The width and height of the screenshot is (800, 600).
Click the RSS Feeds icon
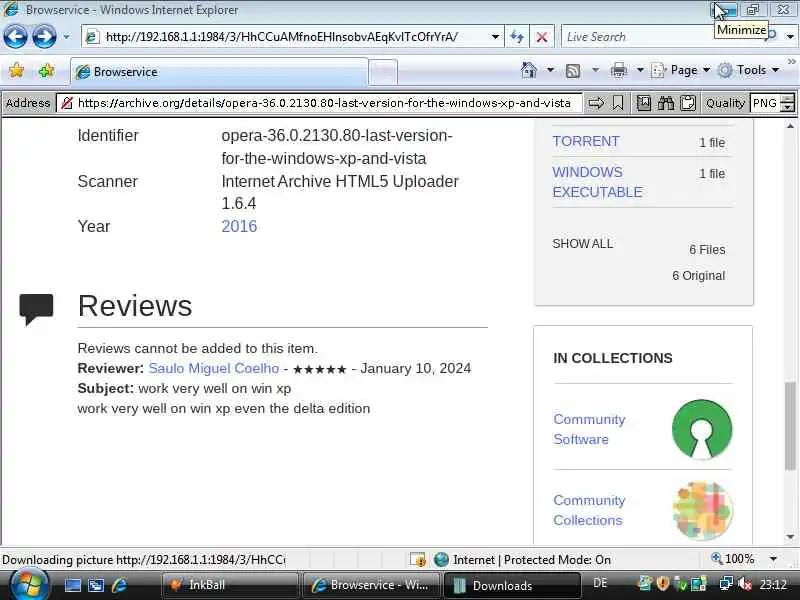[x=573, y=70]
